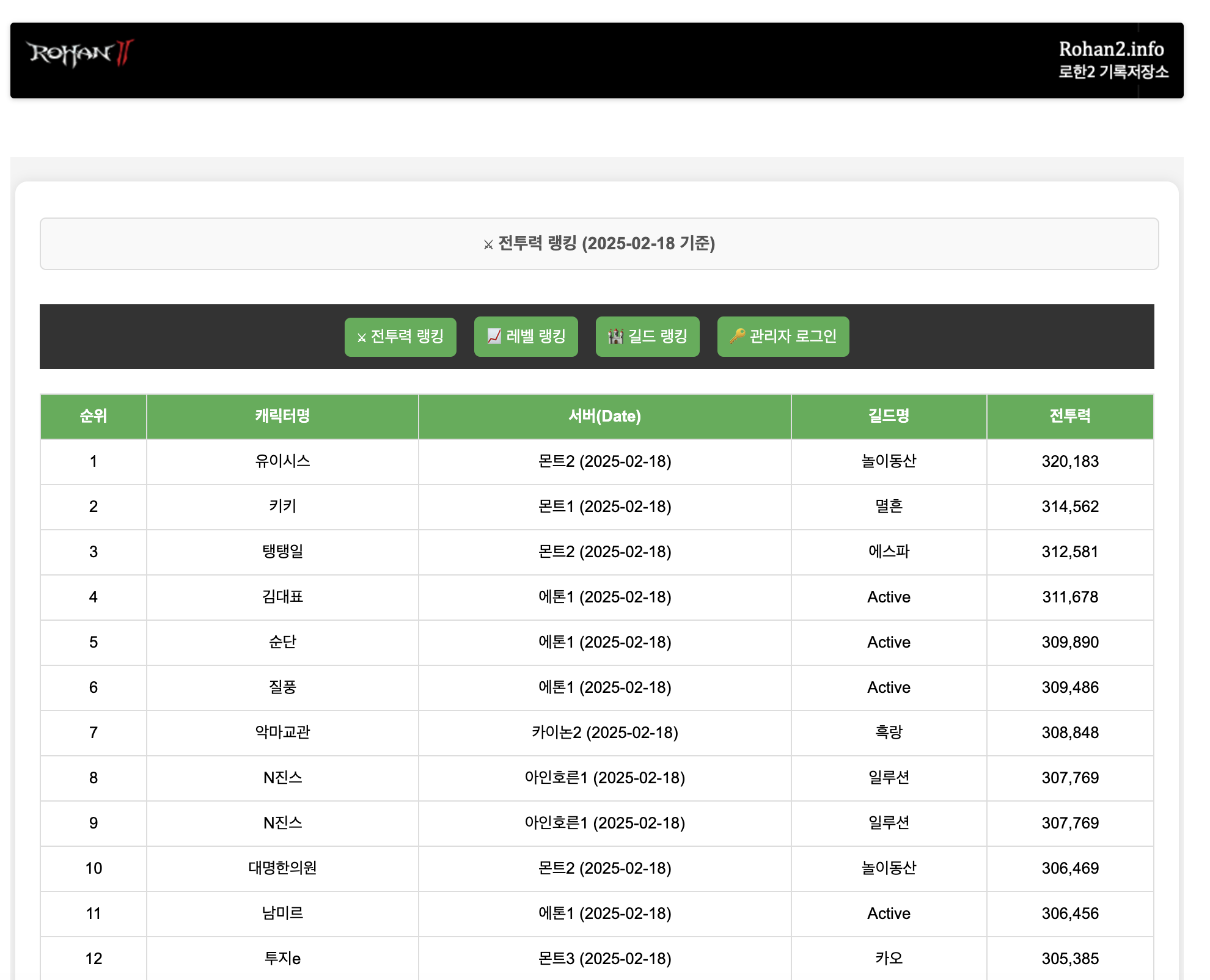Click combat power value 305,385
The image size is (1210, 980).
pos(1069,959)
